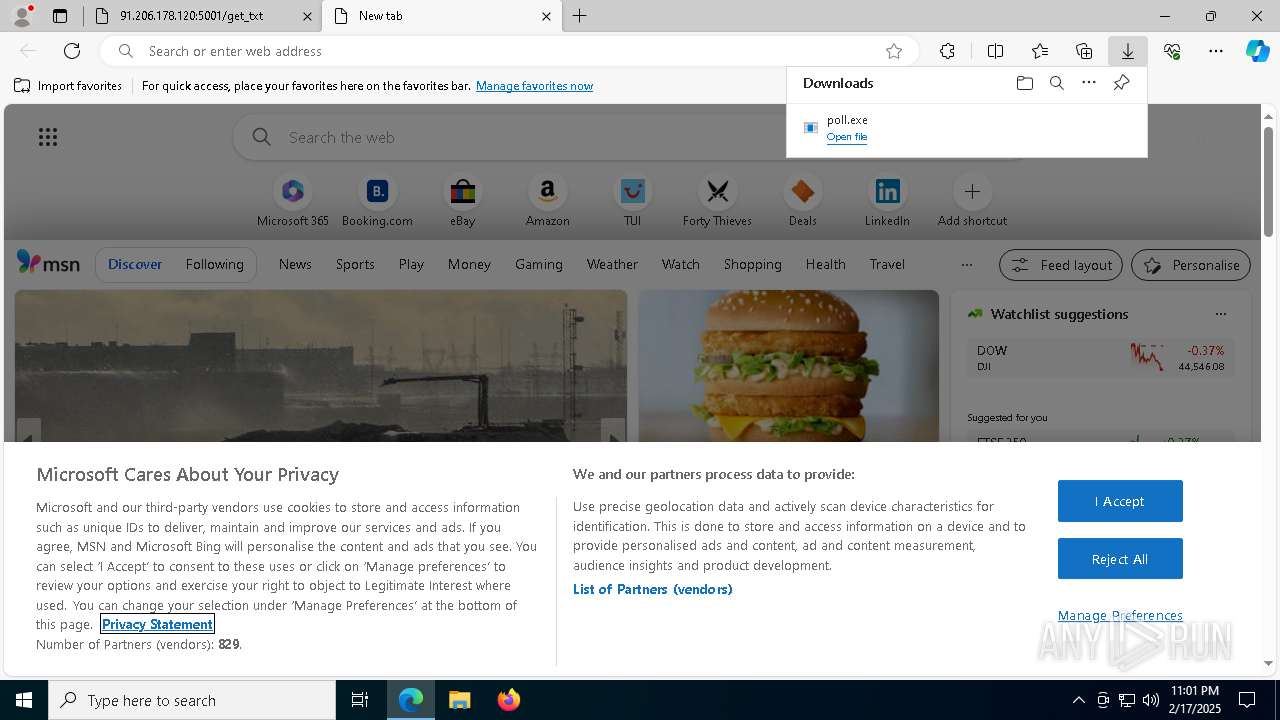Launch Firefox from the taskbar
The width and height of the screenshot is (1280, 720).
click(x=508, y=700)
